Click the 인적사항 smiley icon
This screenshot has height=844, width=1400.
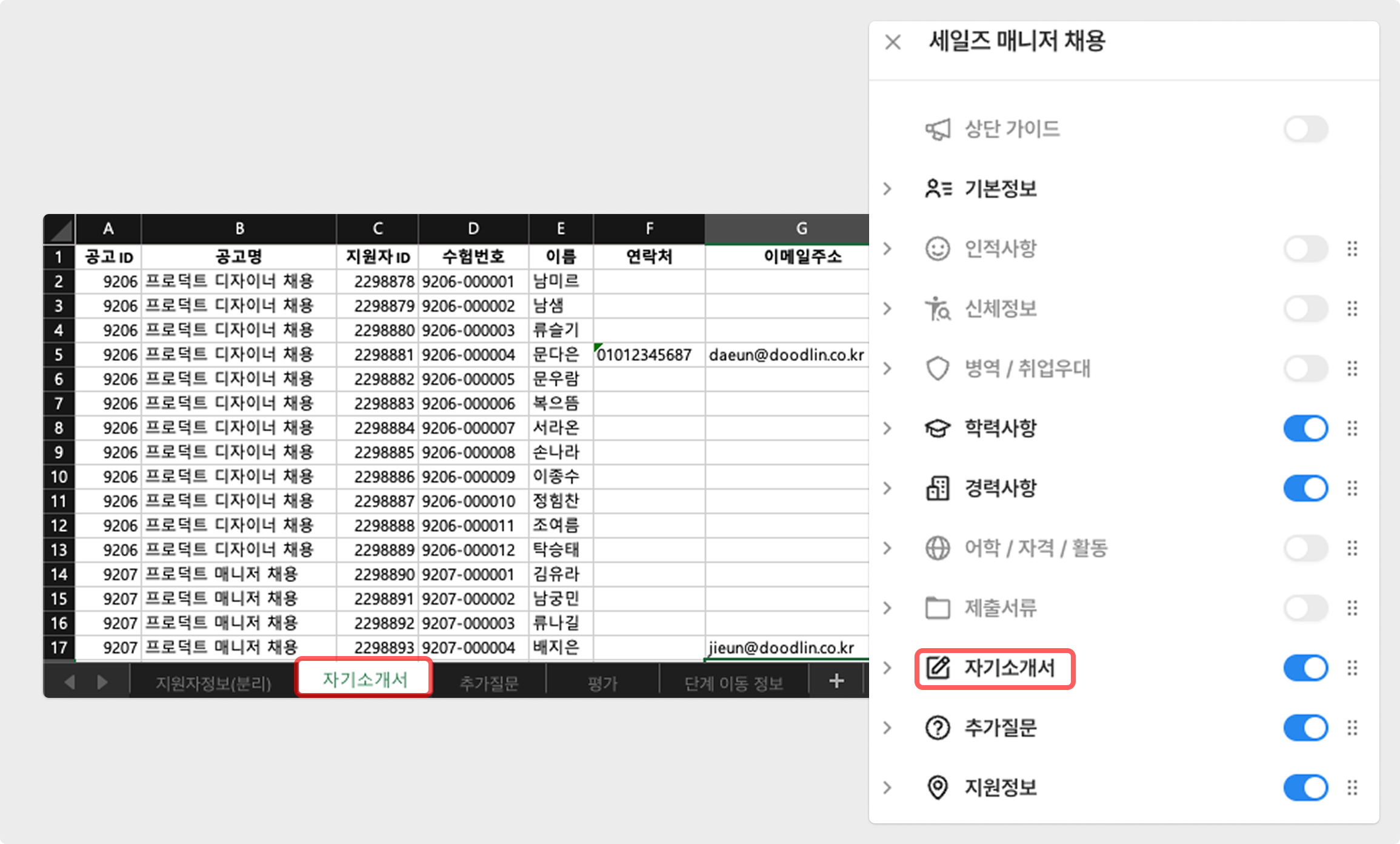[x=938, y=249]
